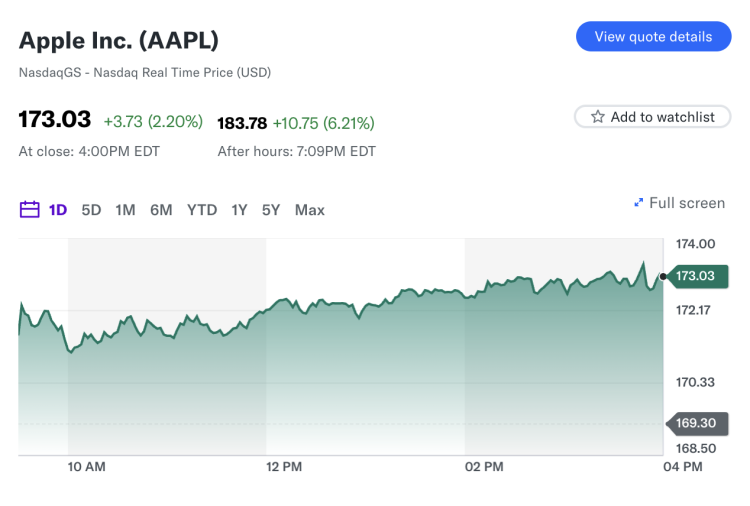The height and width of the screenshot is (506, 750).
Task: Display the 1Y chart range
Action: click(x=239, y=210)
